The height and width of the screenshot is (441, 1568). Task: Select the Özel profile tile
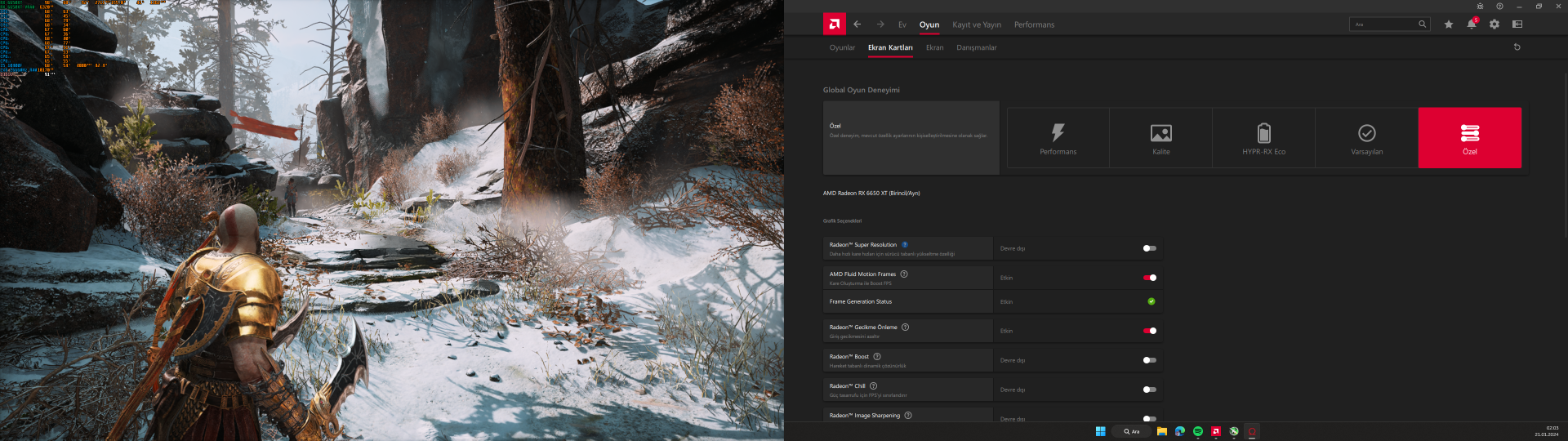coord(1470,138)
